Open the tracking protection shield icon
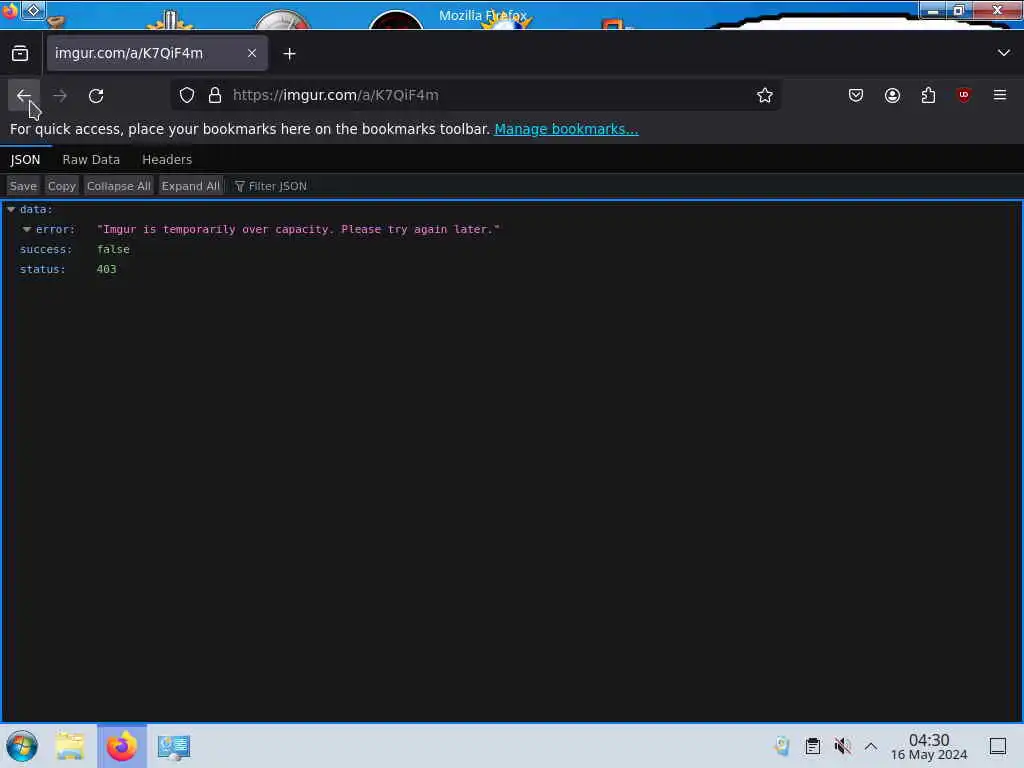Viewport: 1024px width, 768px height. tap(187, 95)
